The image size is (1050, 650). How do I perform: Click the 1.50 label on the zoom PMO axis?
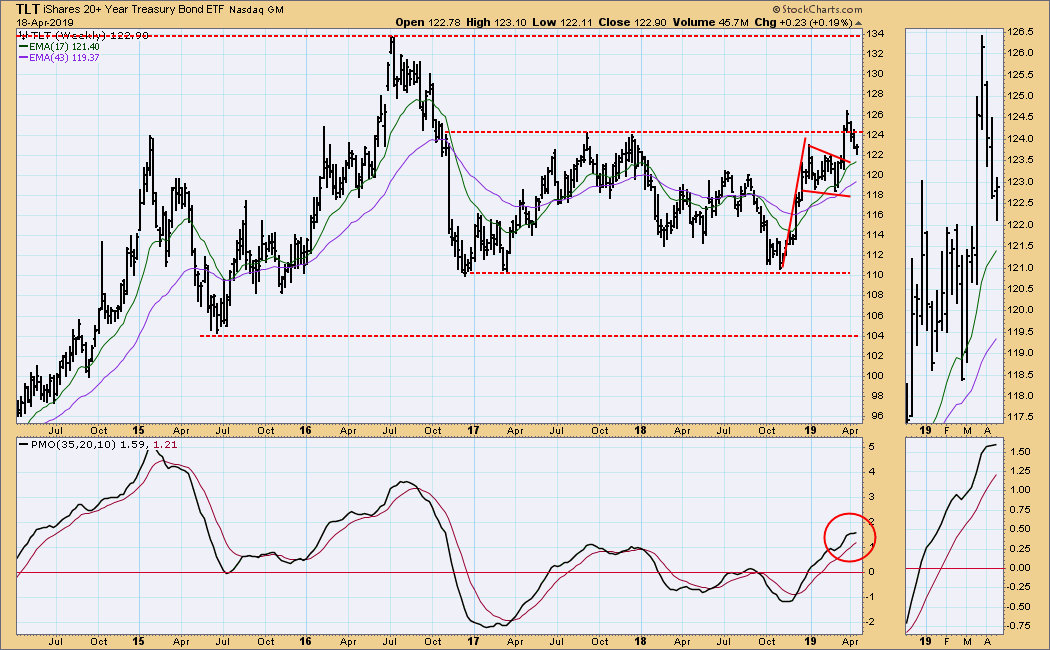tap(1021, 452)
